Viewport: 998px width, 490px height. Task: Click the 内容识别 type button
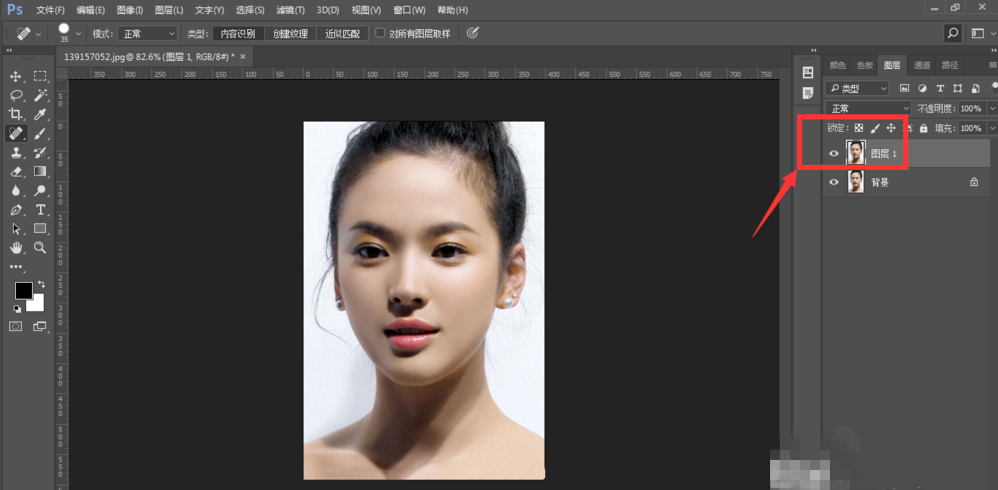click(238, 33)
